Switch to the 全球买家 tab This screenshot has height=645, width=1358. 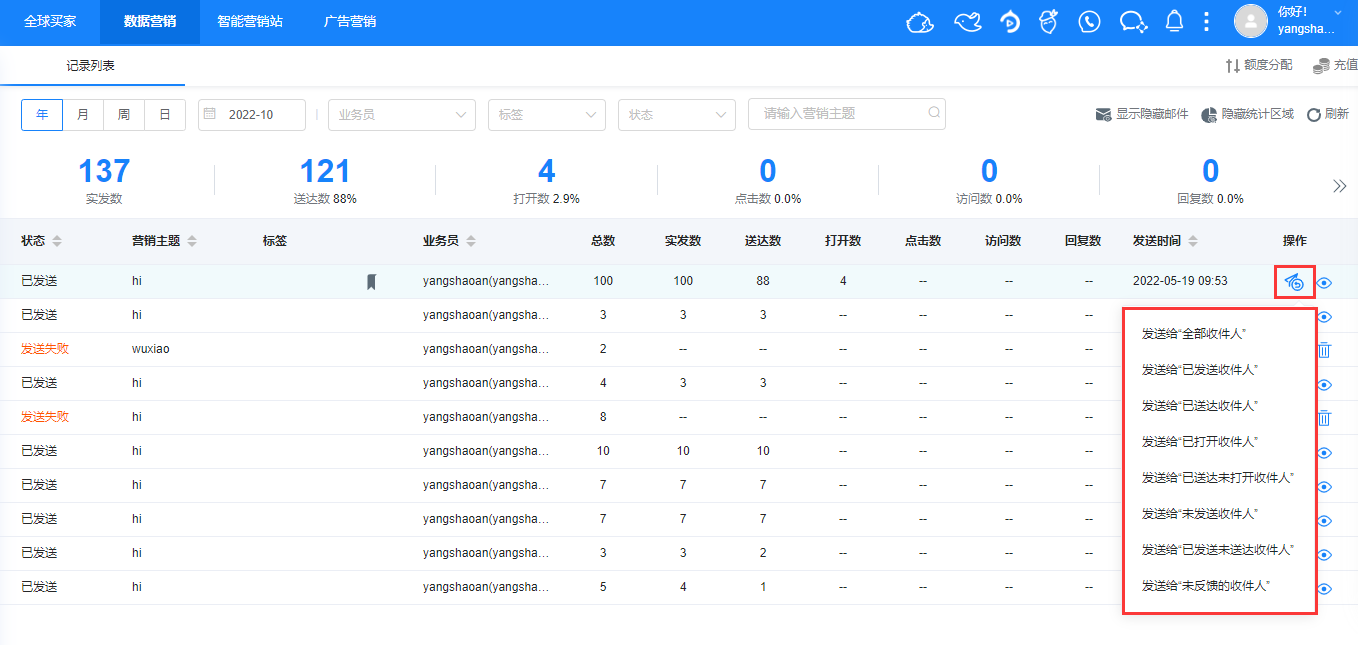point(50,21)
